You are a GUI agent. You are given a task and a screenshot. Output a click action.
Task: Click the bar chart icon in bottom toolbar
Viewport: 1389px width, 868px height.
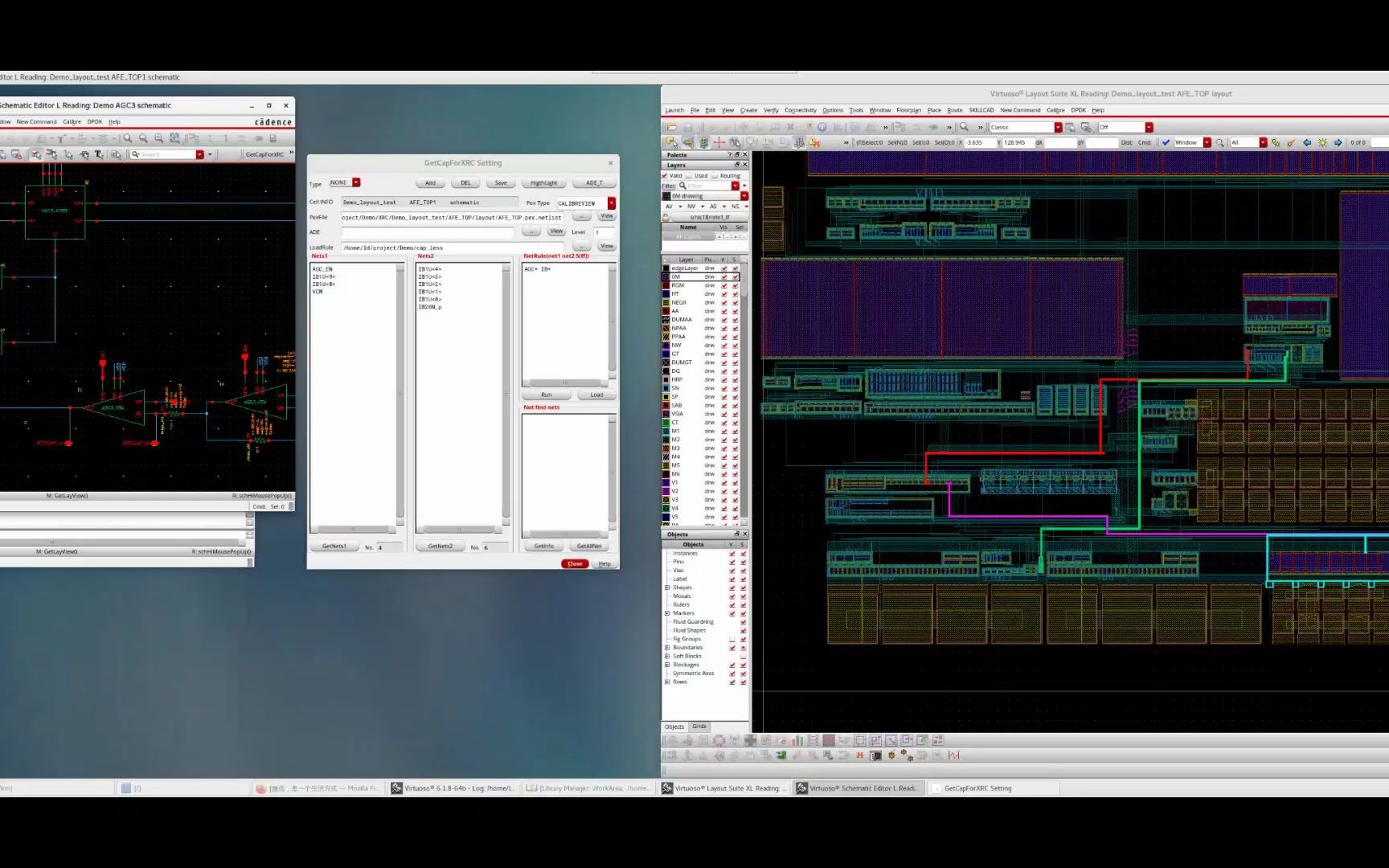797,740
